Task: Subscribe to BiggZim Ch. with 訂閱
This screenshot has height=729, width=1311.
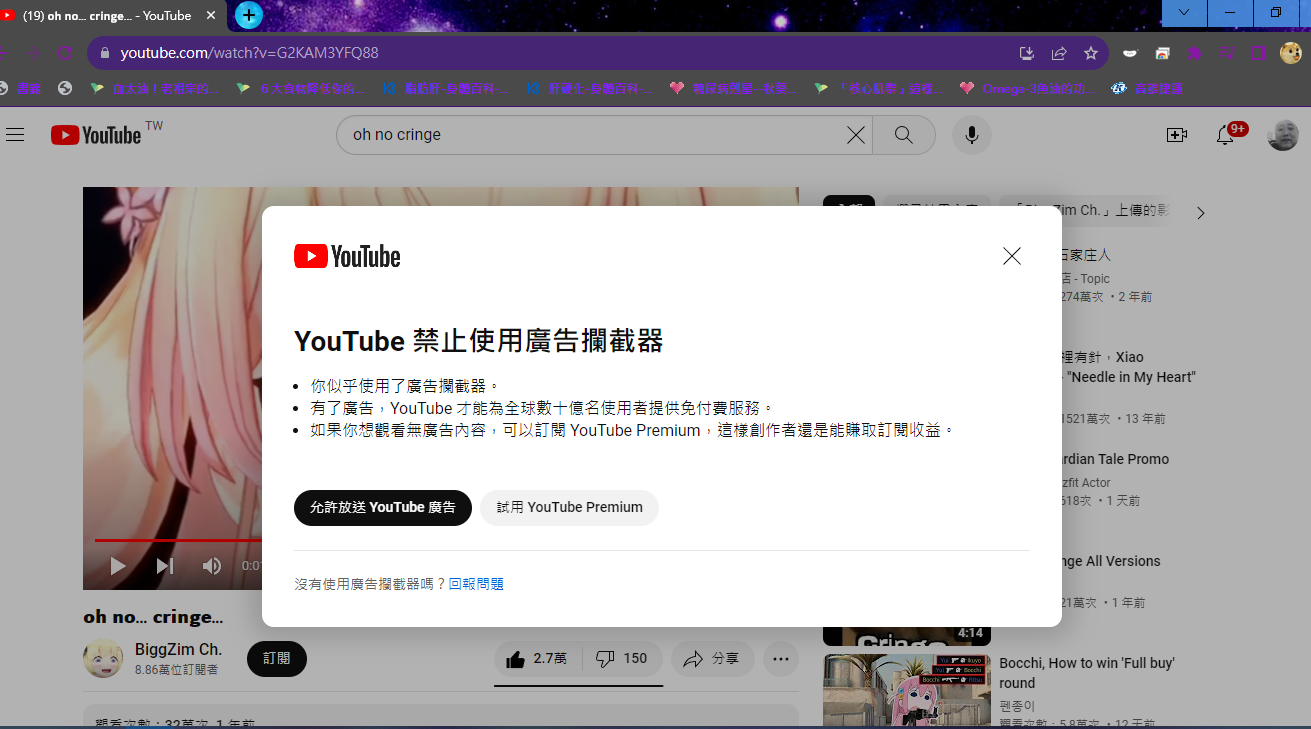Action: point(277,659)
